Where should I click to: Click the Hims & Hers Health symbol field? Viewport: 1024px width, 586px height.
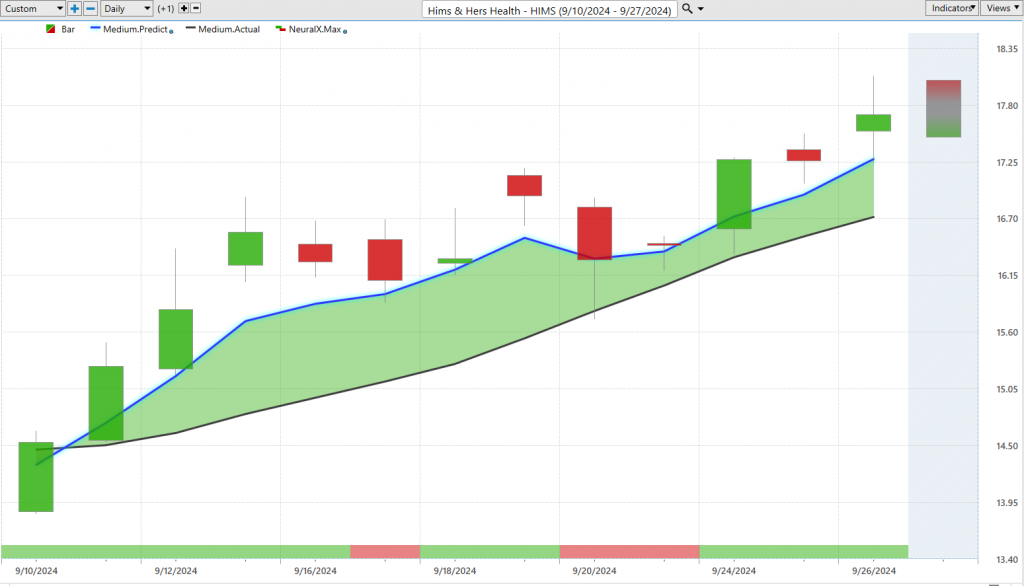549,10
